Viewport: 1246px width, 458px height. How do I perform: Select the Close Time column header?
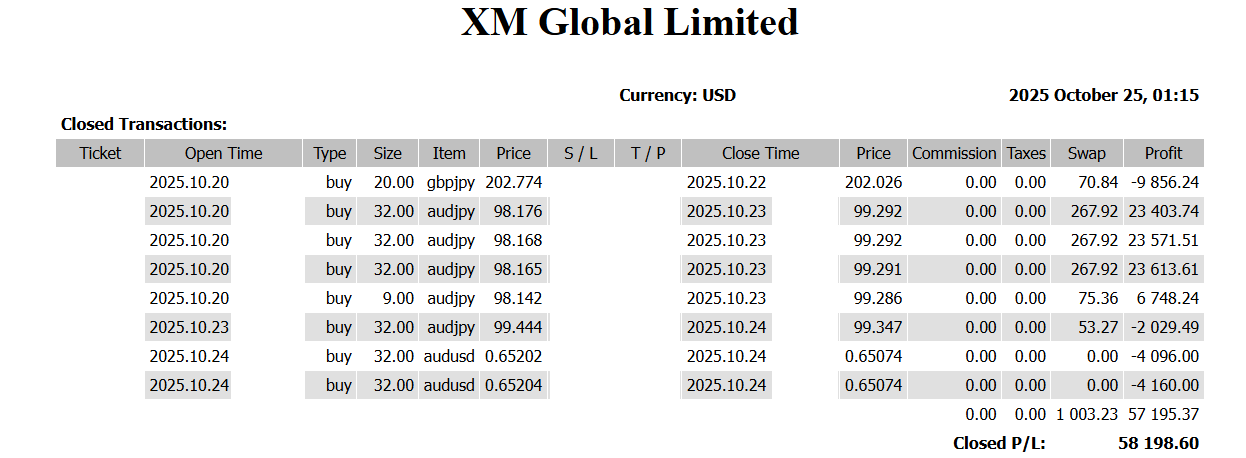click(760, 153)
